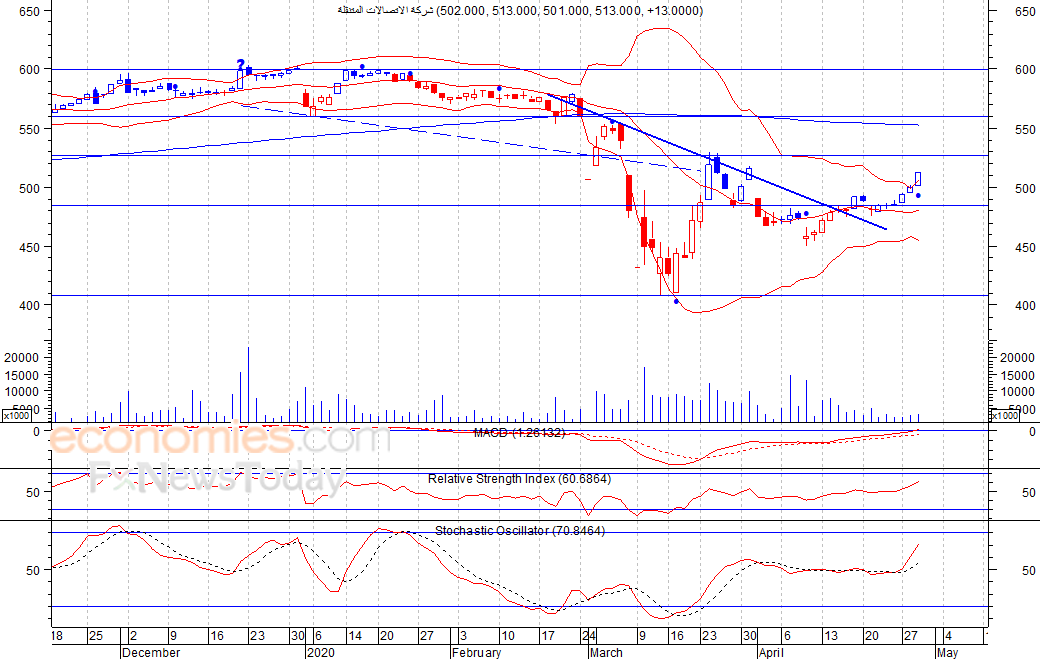Select the MACD indicator label
Viewport: 1040px width, 659px height.
pos(519,433)
